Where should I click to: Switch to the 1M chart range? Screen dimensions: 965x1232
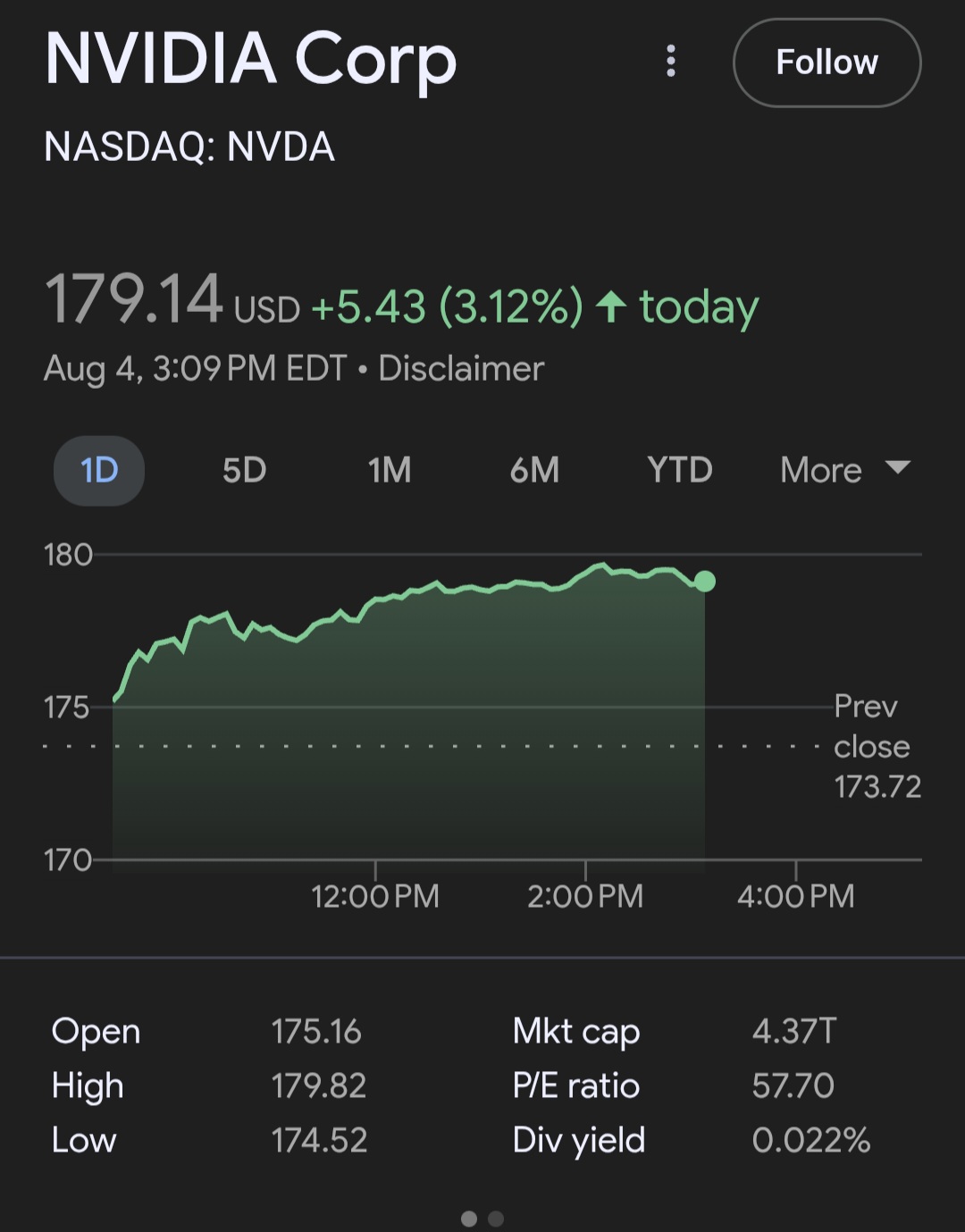[390, 470]
